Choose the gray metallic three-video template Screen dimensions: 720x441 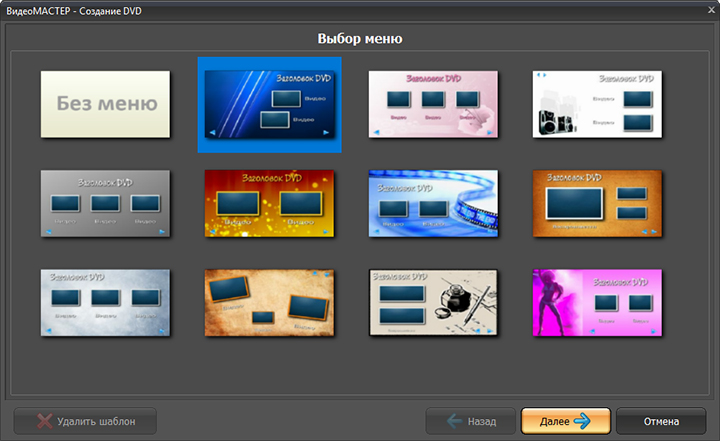(105, 204)
